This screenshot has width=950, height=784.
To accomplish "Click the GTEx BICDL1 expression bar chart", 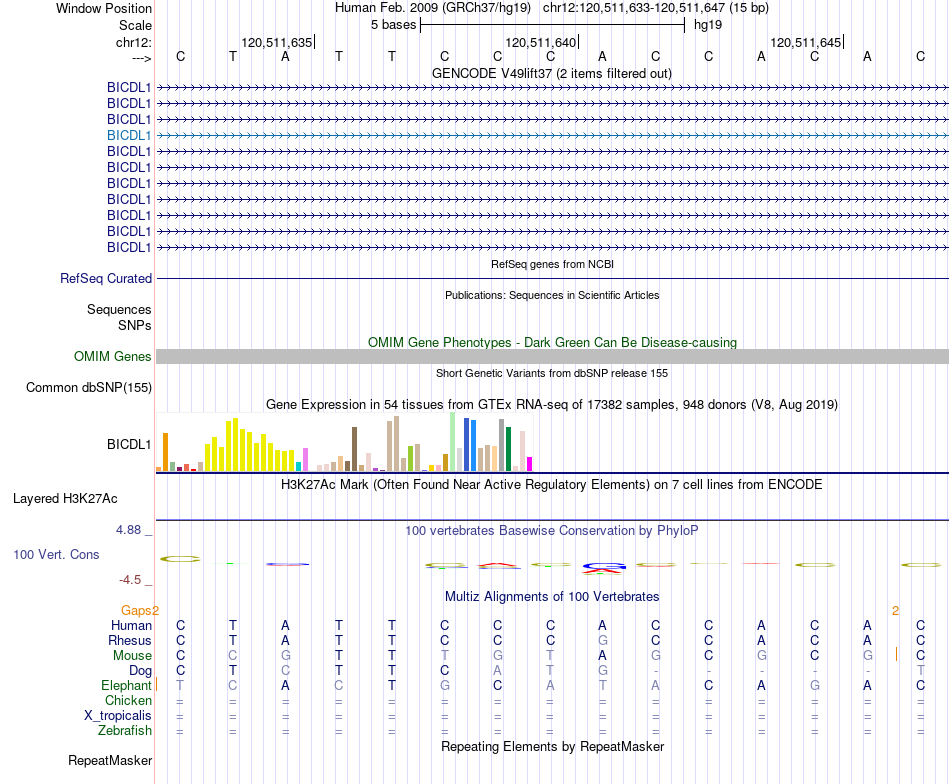I will click(x=344, y=442).
